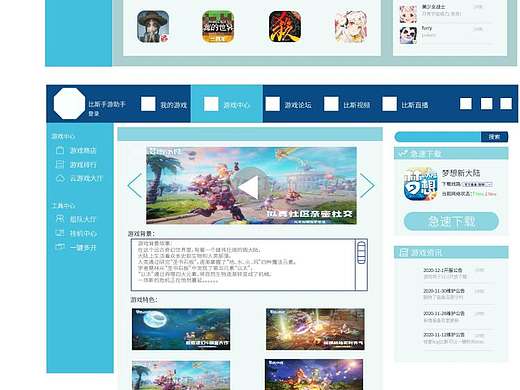Click the furry entry name in list

(427, 28)
